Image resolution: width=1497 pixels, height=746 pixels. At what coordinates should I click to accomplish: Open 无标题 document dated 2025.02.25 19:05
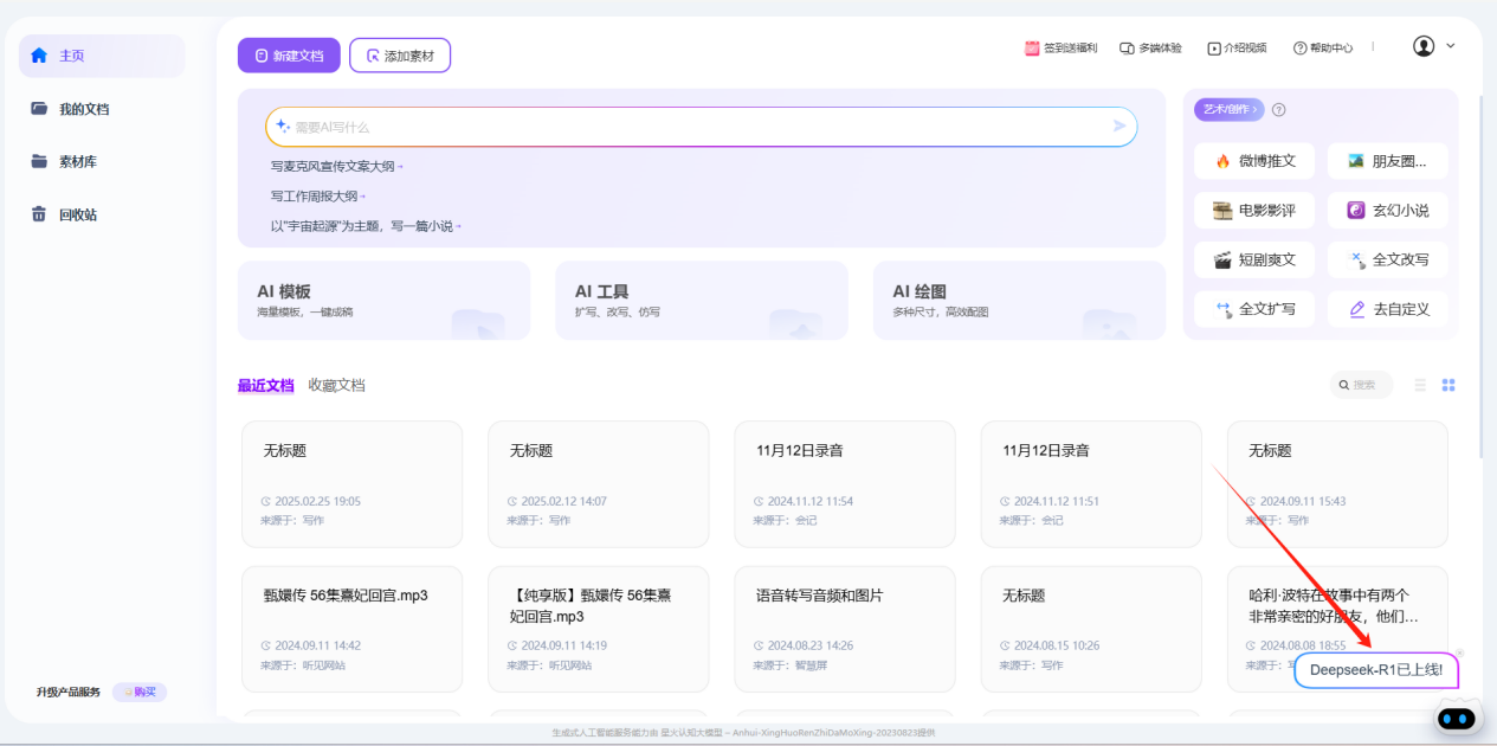(352, 484)
